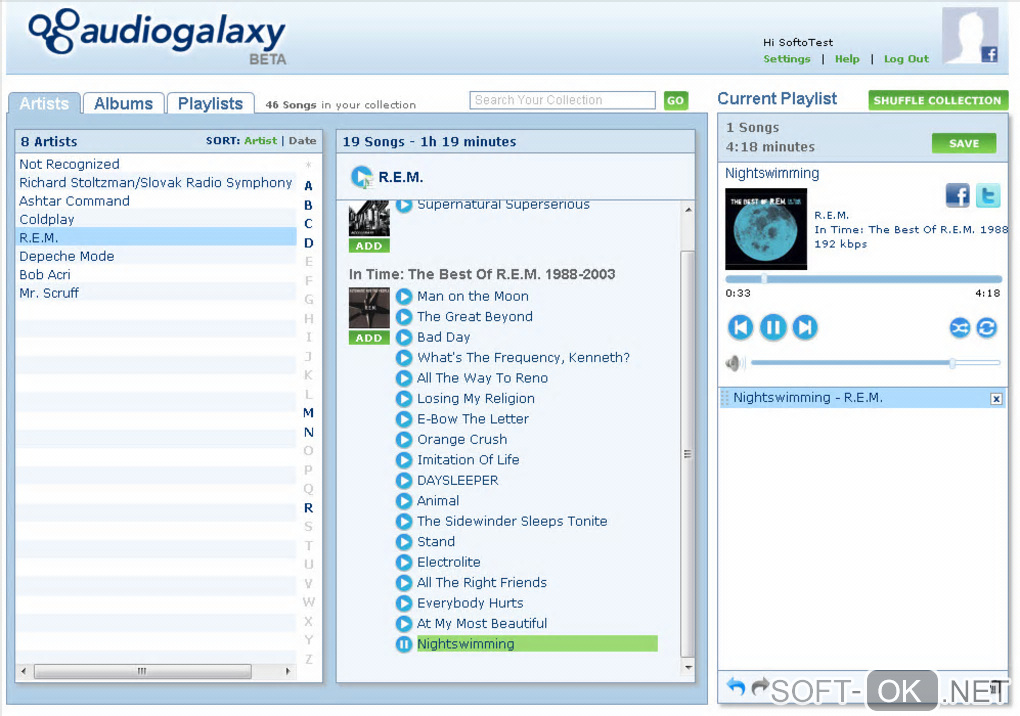
Task: Play the song Everybody Hurts
Action: click(404, 603)
